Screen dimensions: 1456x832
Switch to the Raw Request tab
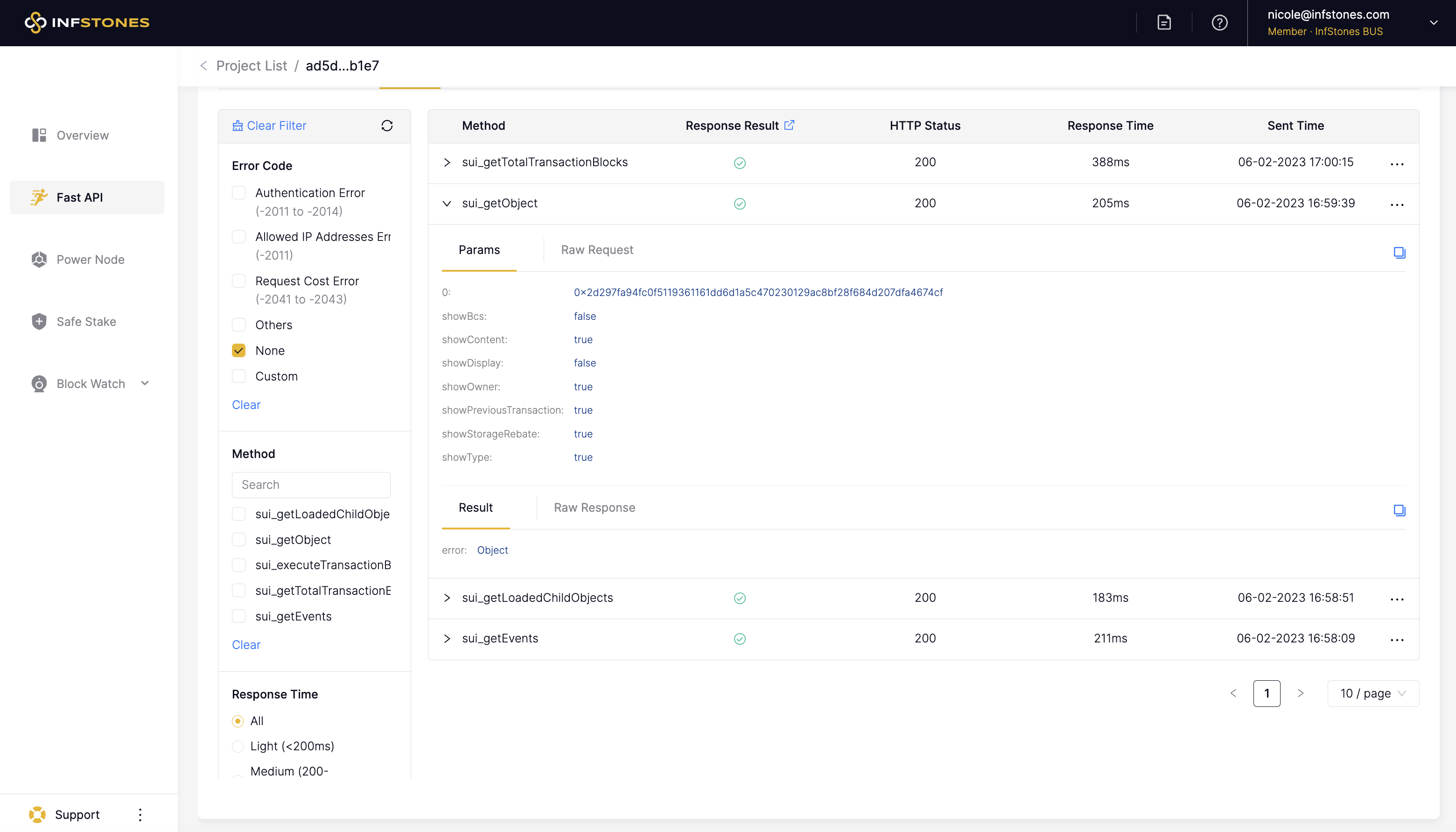point(597,250)
